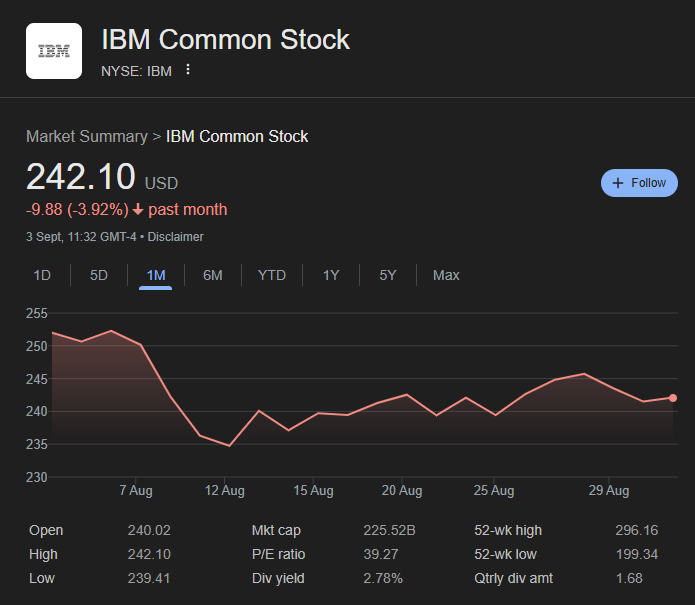
Task: Click the 12 Aug chart date label
Action: (x=225, y=491)
